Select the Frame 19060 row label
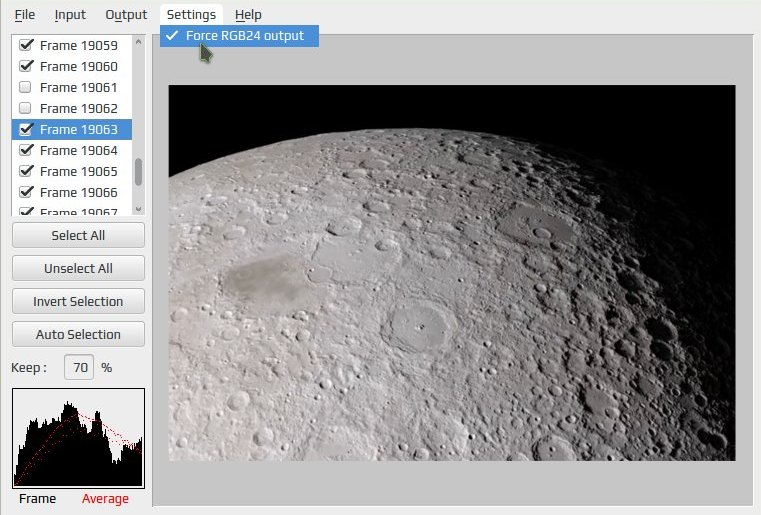The height and width of the screenshot is (515, 761). pos(79,66)
